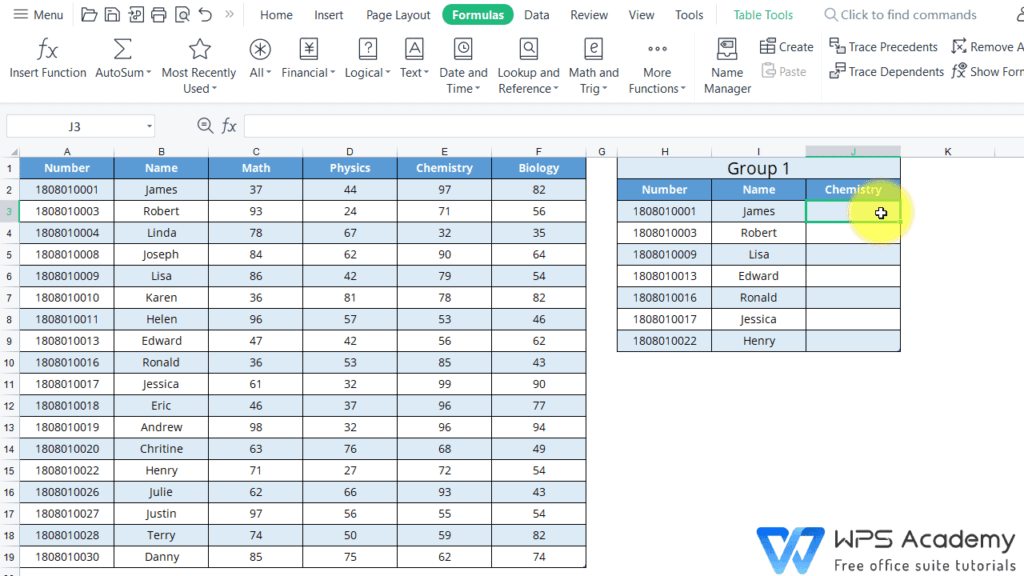
Task: Switch to the Home tab
Action: 276,15
